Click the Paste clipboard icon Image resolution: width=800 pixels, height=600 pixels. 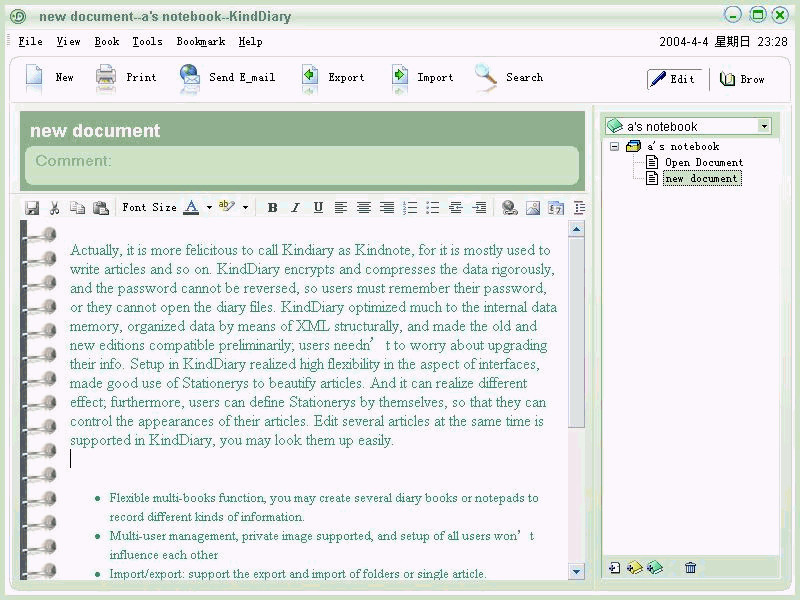pos(101,208)
